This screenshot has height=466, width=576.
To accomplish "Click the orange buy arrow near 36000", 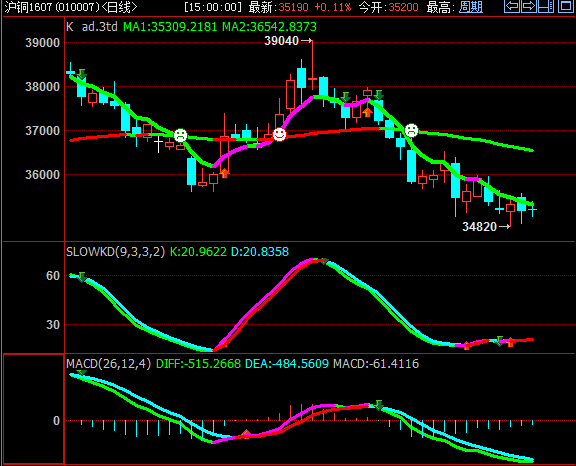I will pyautogui.click(x=224, y=173).
